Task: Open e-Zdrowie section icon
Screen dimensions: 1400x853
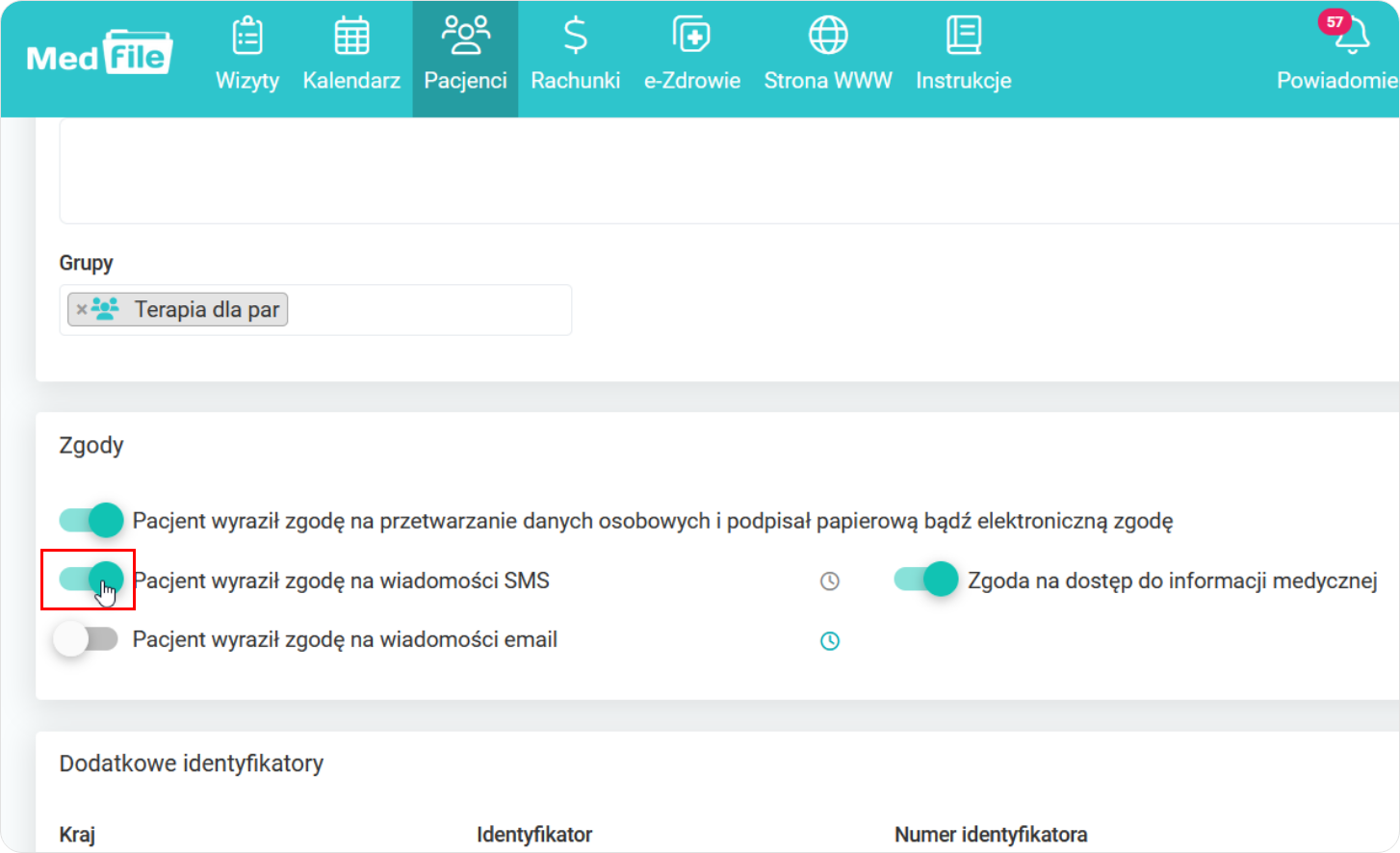Action: pyautogui.click(x=691, y=37)
